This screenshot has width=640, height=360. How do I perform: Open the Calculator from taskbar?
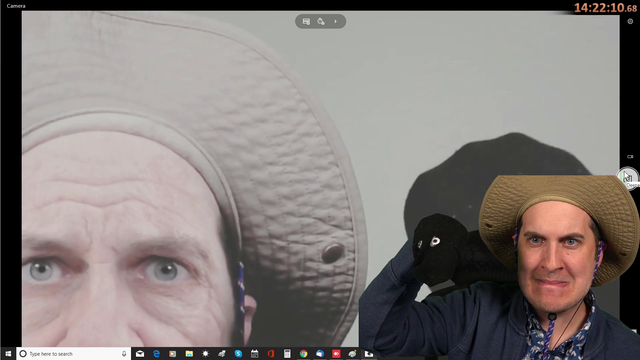click(x=287, y=354)
